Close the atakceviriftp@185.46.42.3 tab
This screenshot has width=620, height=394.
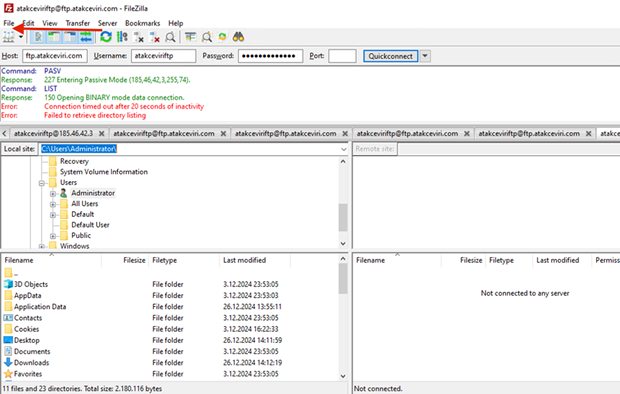click(102, 133)
